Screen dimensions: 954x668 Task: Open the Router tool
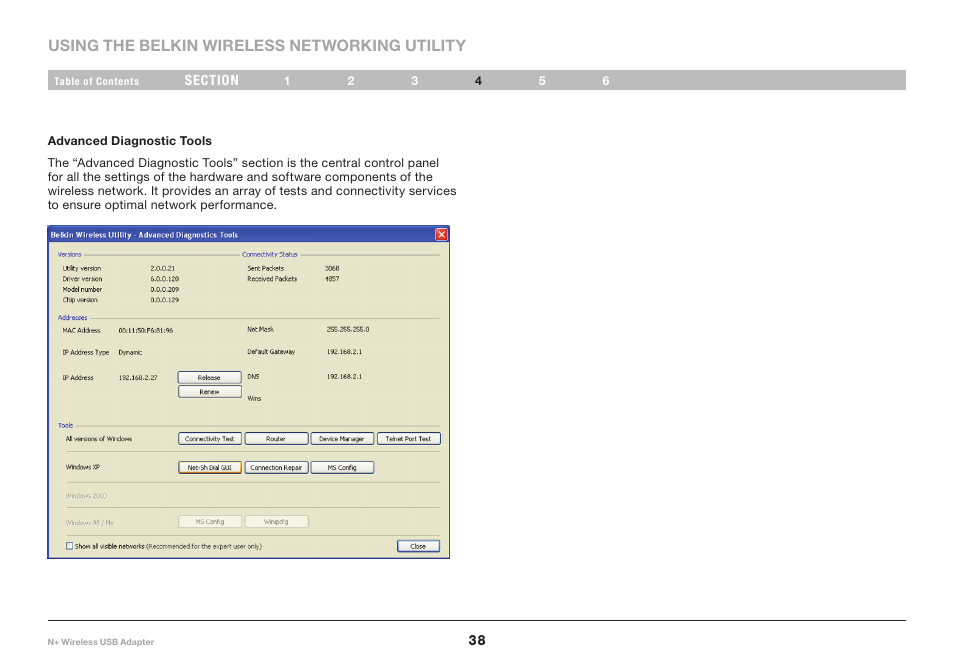[x=276, y=439]
